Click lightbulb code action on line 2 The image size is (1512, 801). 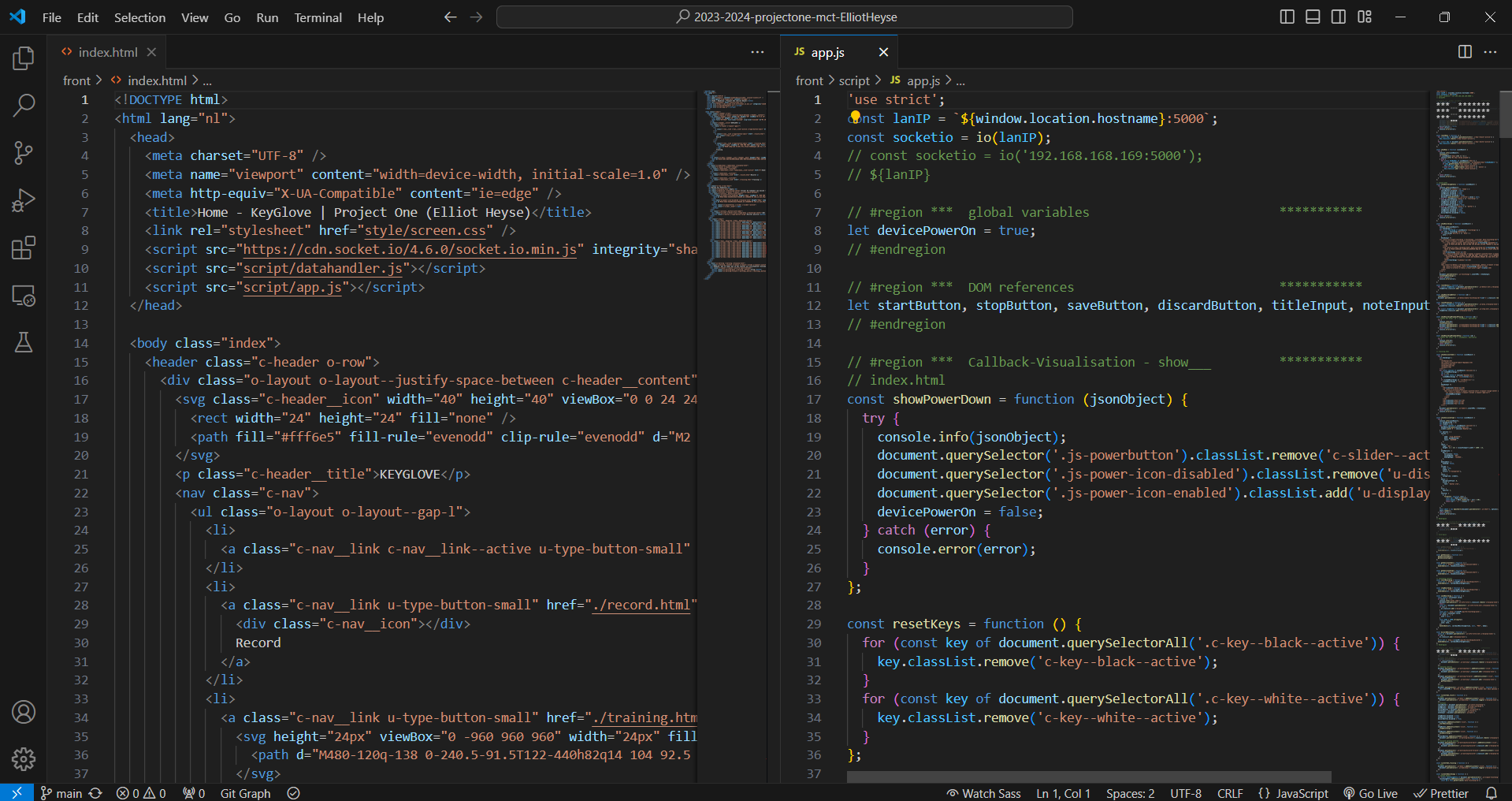click(x=855, y=117)
